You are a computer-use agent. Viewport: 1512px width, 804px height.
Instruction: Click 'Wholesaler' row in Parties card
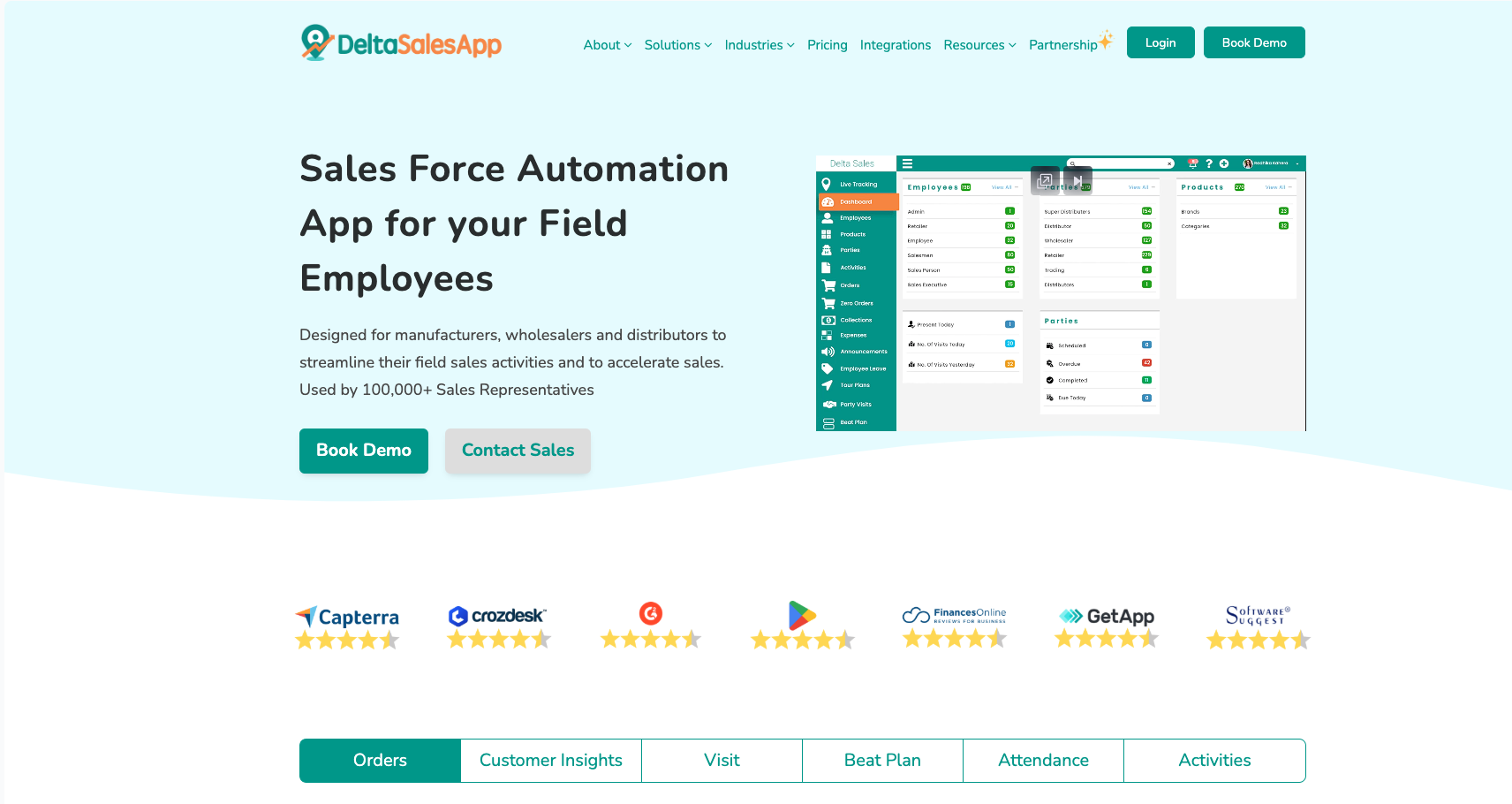[1098, 240]
